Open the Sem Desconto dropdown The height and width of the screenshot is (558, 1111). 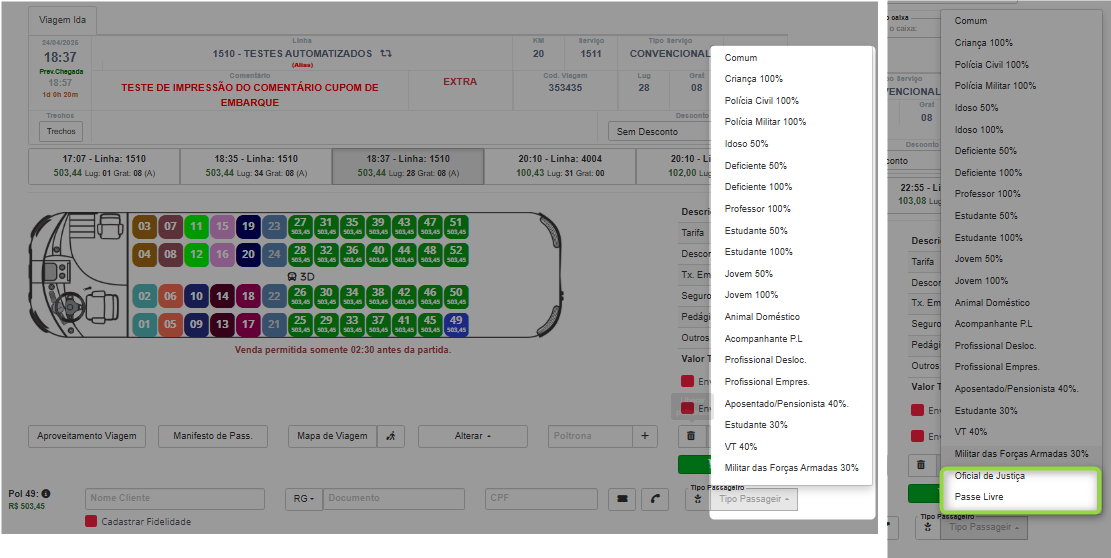(x=659, y=132)
